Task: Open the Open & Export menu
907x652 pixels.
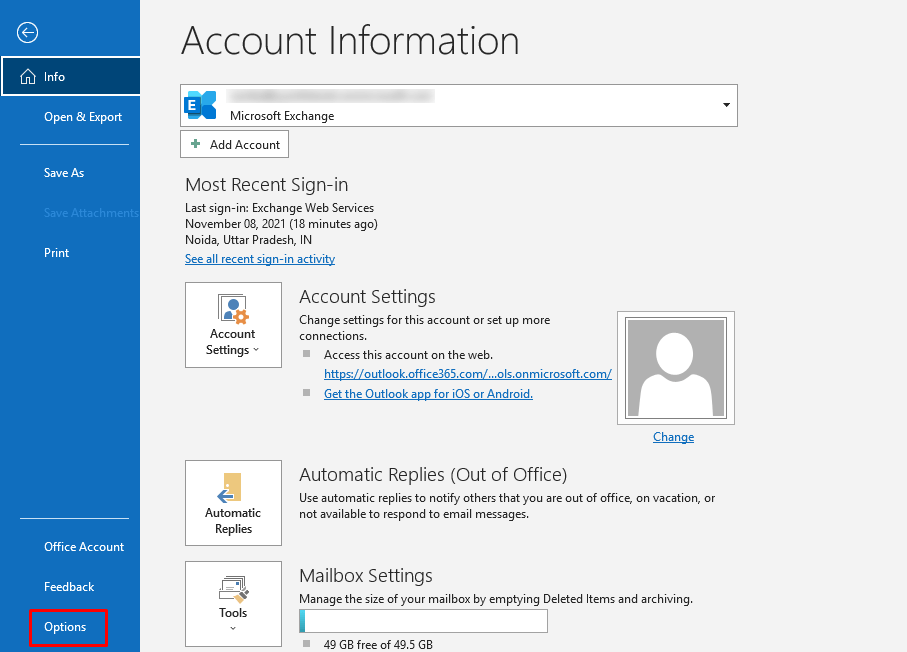Action: click(x=83, y=117)
